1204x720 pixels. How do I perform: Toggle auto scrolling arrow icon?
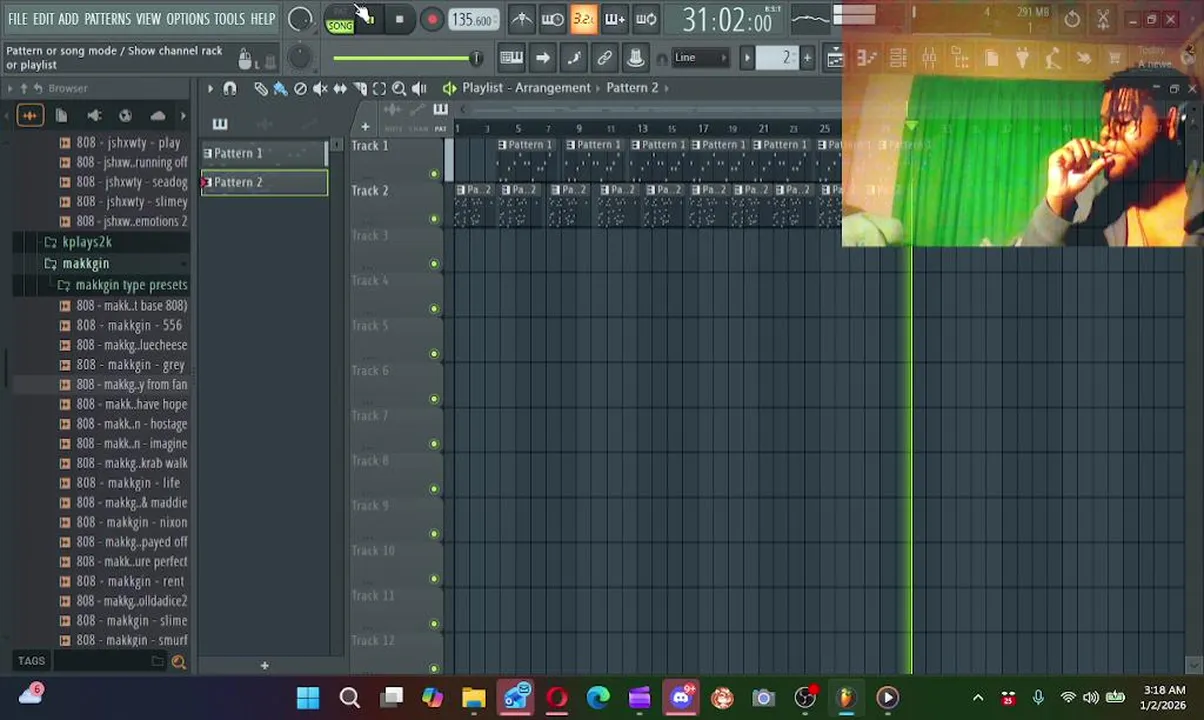click(542, 58)
